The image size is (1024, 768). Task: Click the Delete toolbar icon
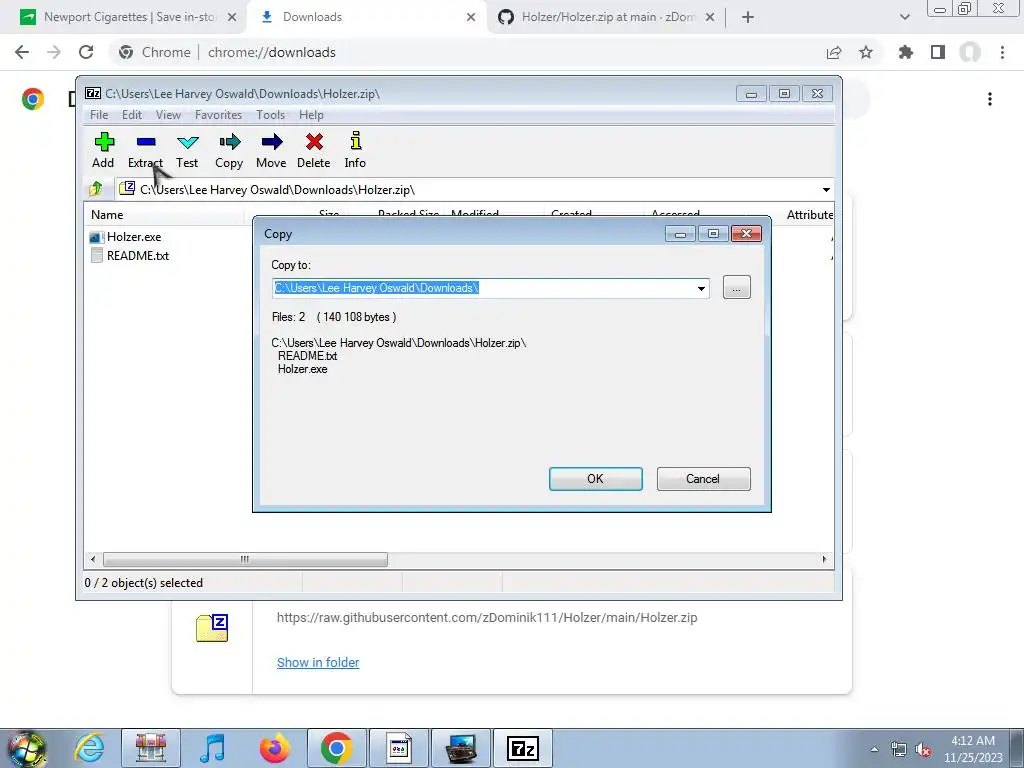[x=314, y=142]
